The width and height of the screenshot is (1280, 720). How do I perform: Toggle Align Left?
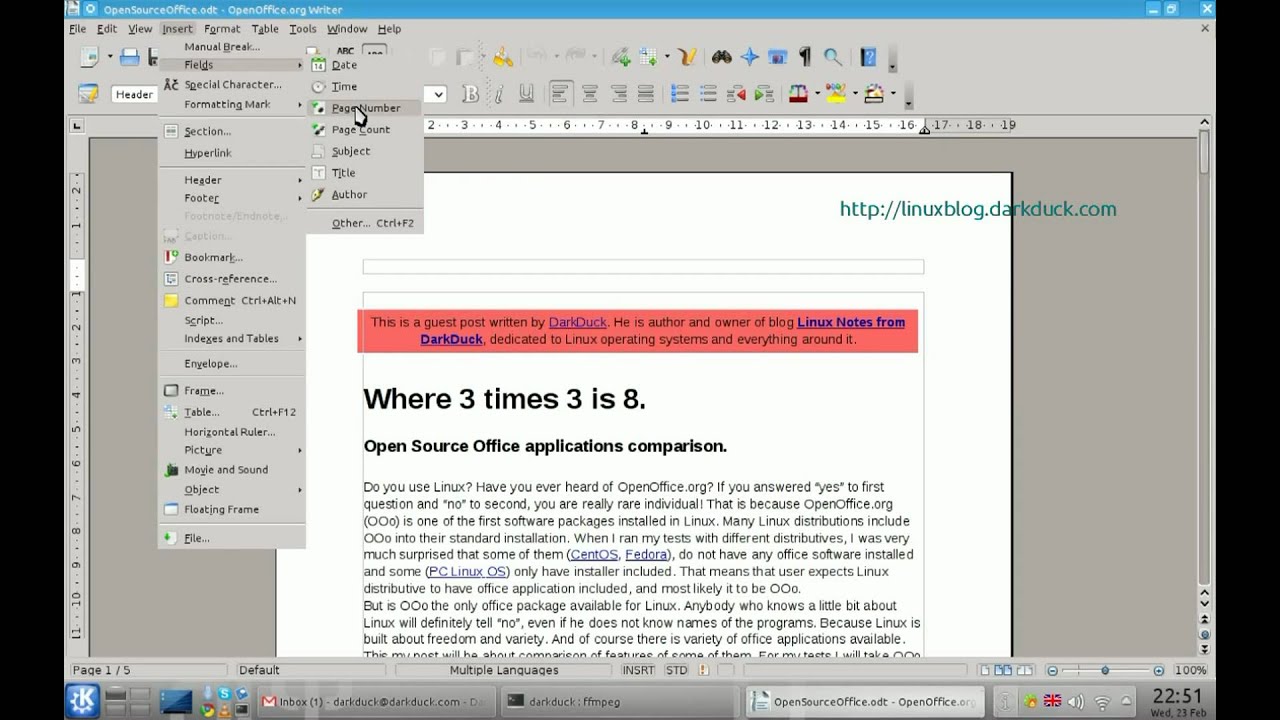click(x=561, y=94)
